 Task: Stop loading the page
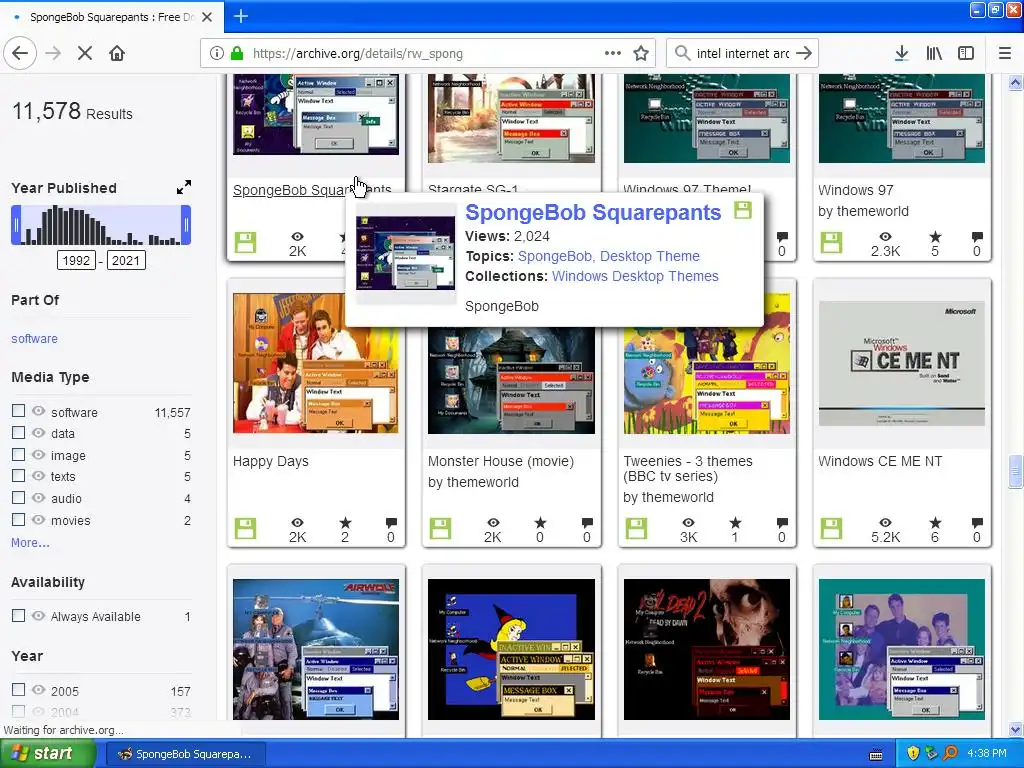(85, 53)
